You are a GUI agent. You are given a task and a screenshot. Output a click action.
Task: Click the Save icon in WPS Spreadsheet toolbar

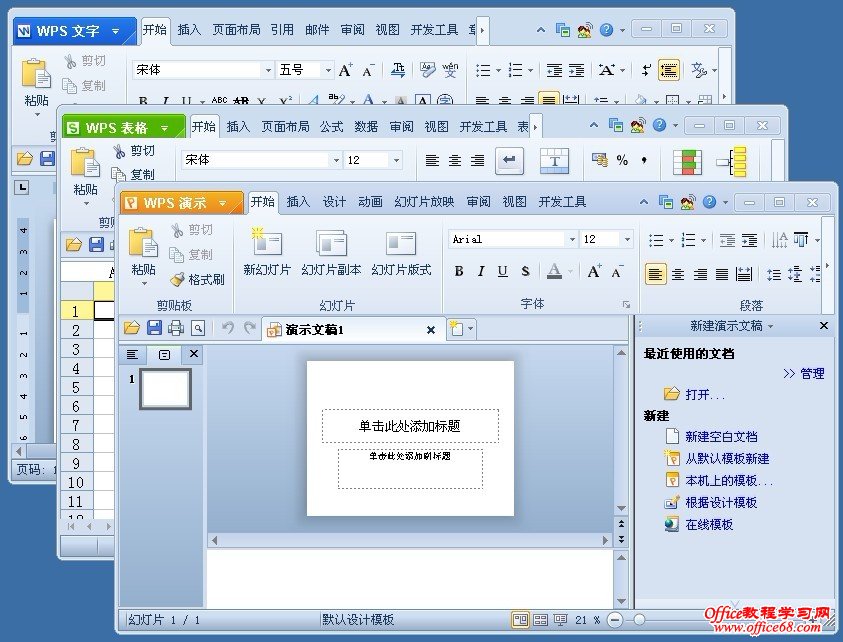pos(97,245)
